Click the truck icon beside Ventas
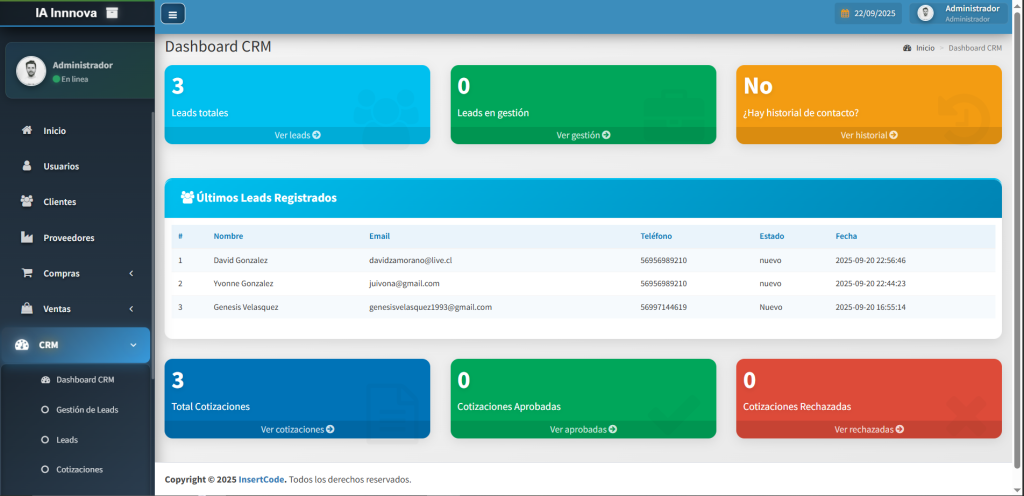 pos(27,309)
